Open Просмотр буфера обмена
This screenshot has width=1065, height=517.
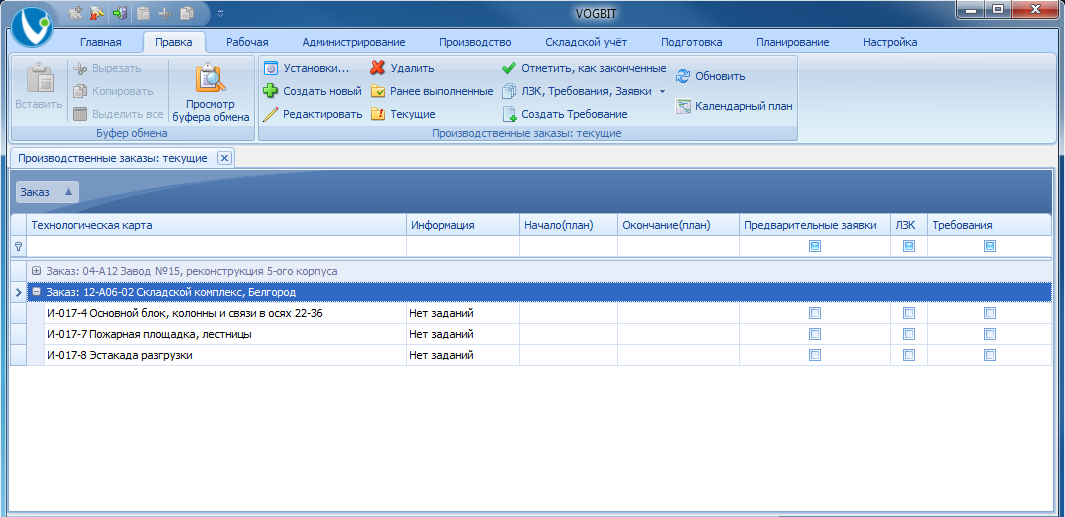point(211,94)
